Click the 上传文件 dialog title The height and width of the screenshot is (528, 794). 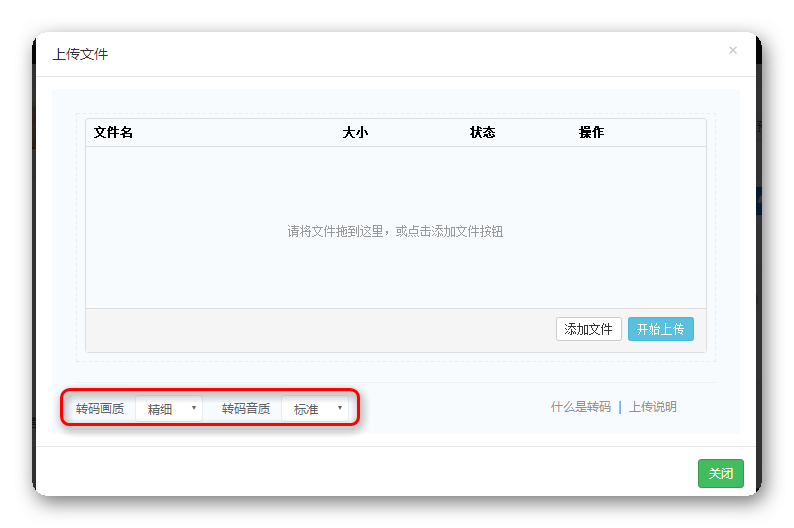tap(80, 54)
